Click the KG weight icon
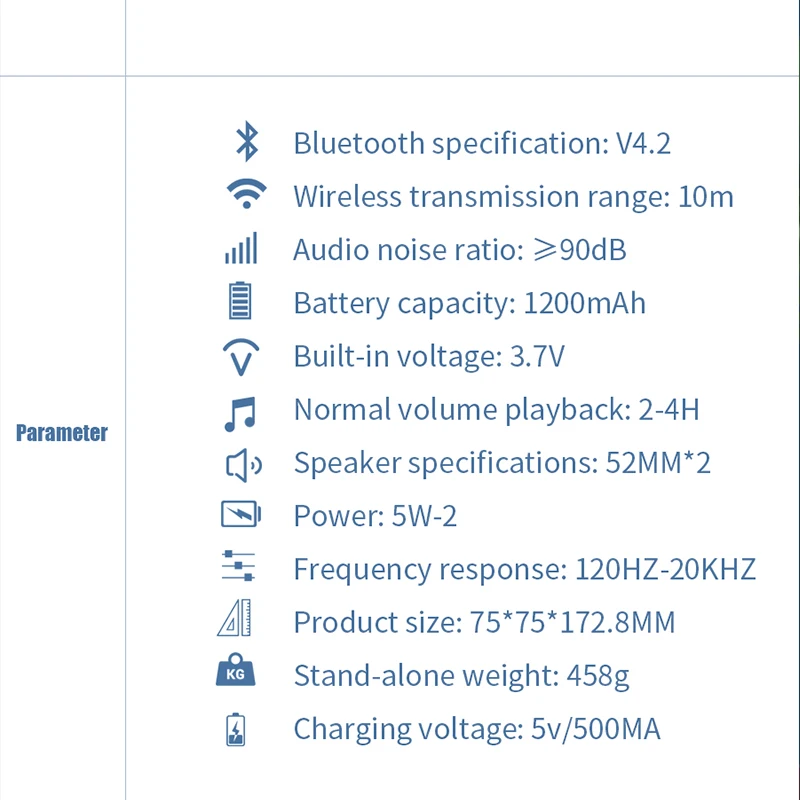This screenshot has height=800, width=800. tap(236, 671)
